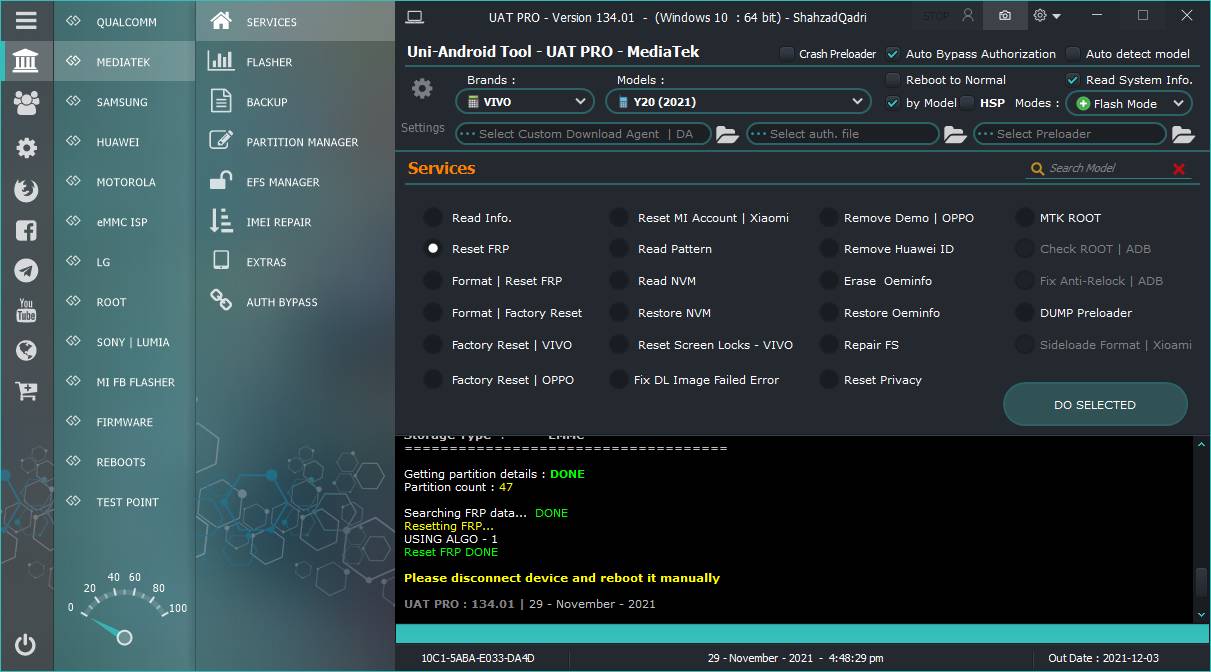Open EFS Manager menu item
The width and height of the screenshot is (1211, 672).
[295, 181]
